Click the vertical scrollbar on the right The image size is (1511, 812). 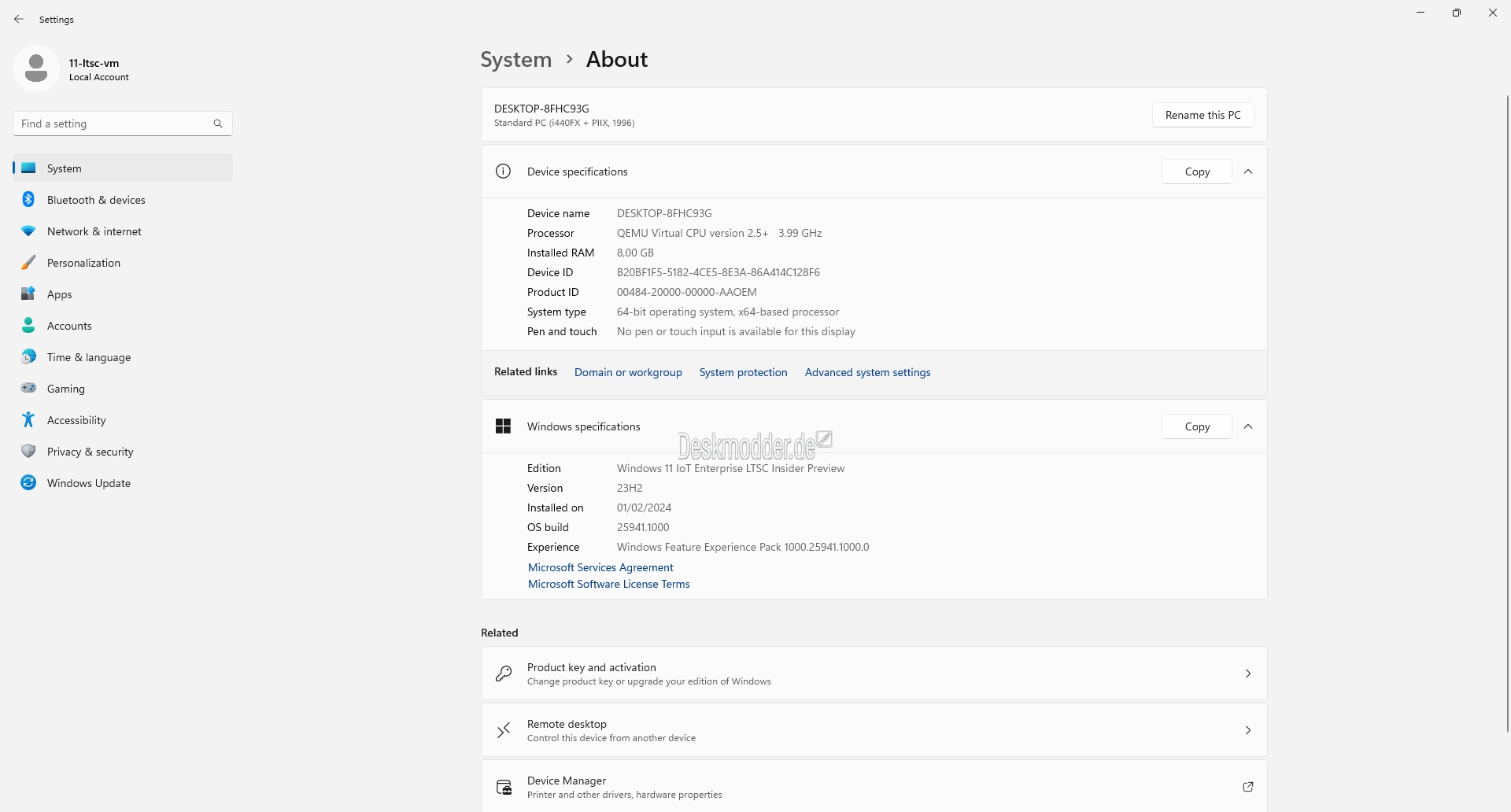[1507, 413]
